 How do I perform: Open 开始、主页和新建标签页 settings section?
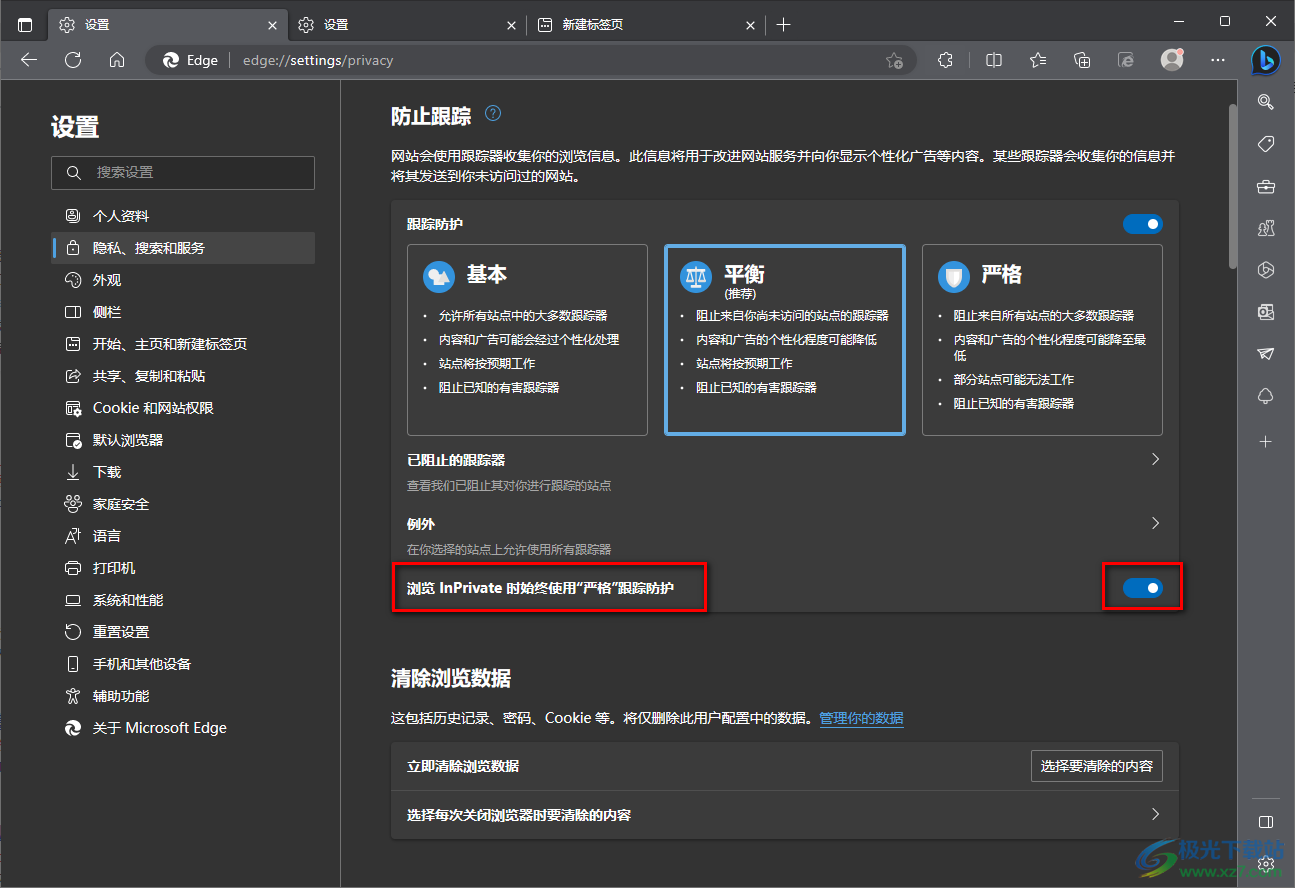[183, 344]
